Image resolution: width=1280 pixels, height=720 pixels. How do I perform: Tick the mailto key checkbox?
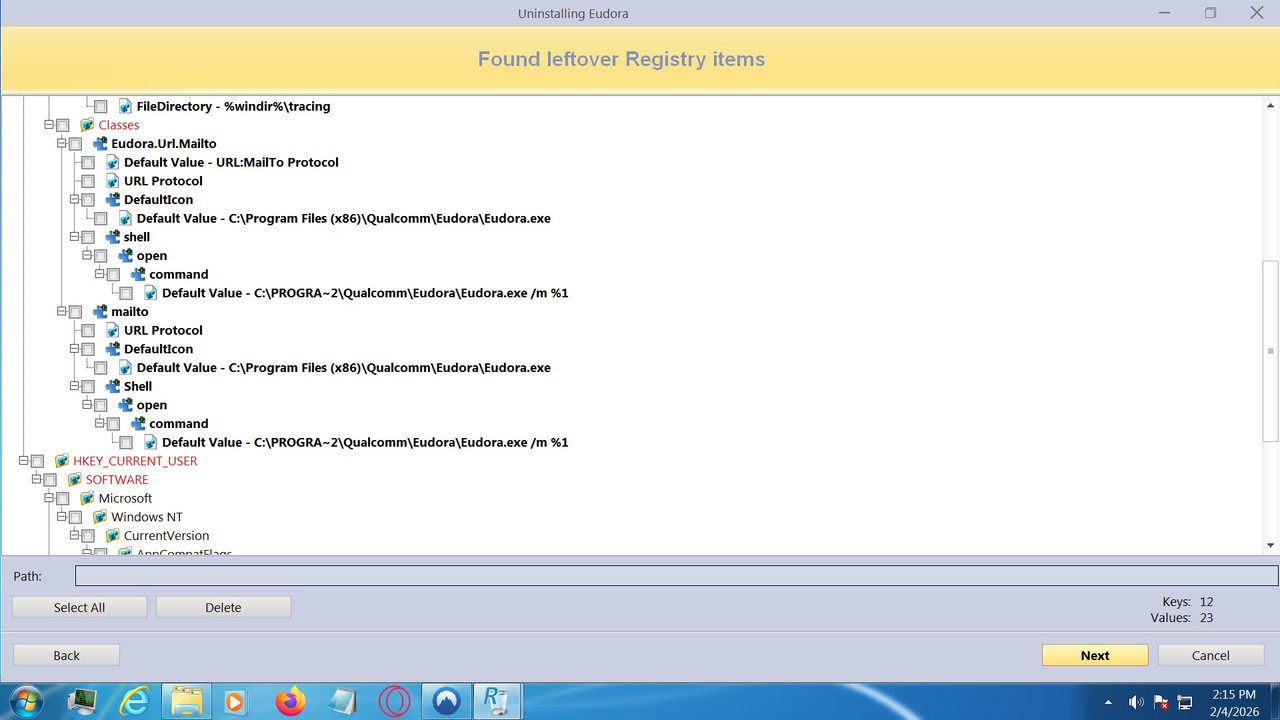pos(76,312)
